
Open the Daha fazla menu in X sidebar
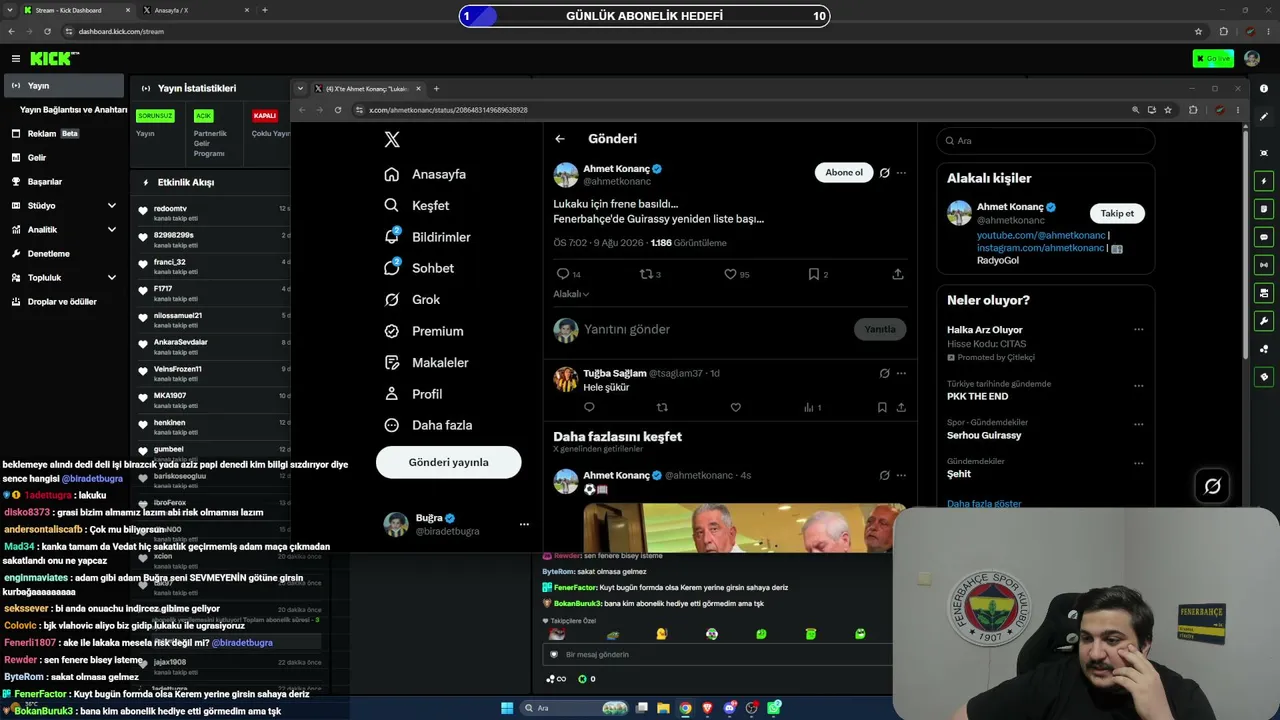coord(428,425)
